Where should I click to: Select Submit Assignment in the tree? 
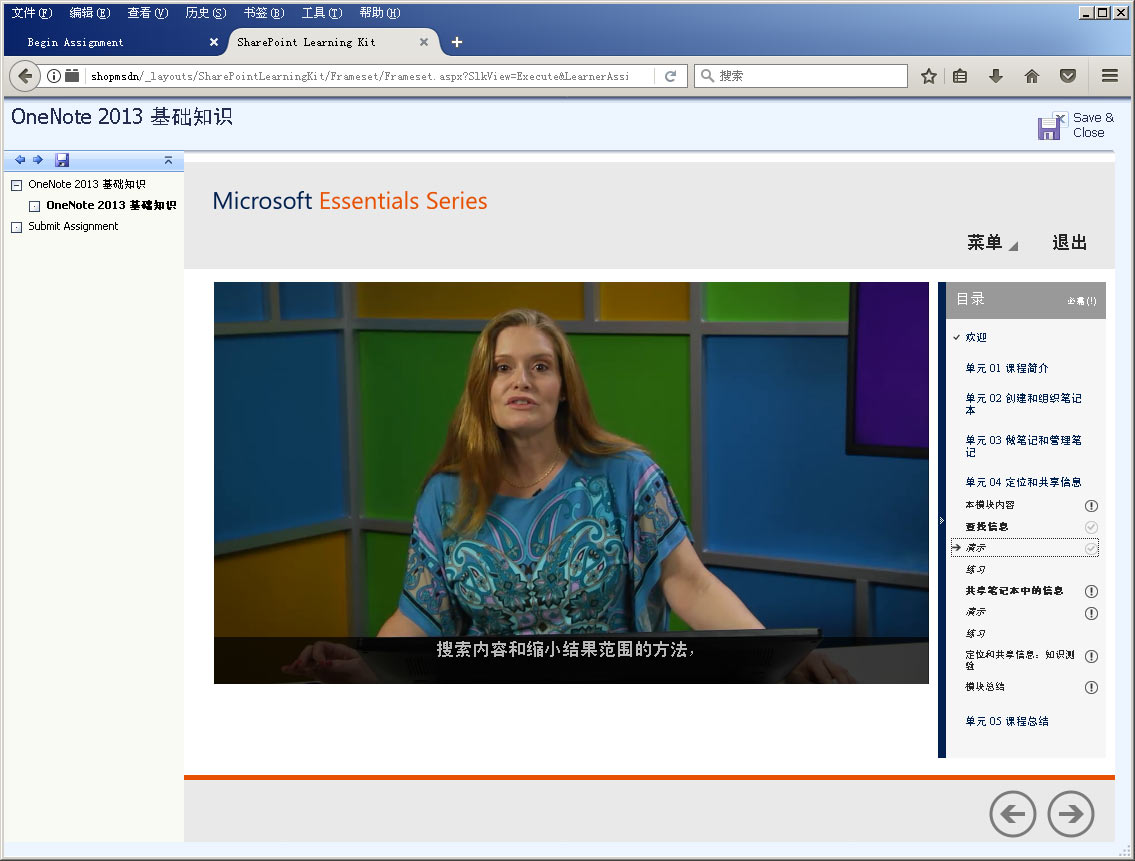click(73, 227)
